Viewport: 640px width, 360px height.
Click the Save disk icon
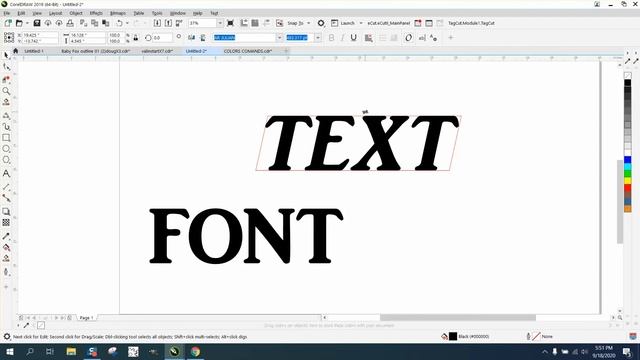37,23
